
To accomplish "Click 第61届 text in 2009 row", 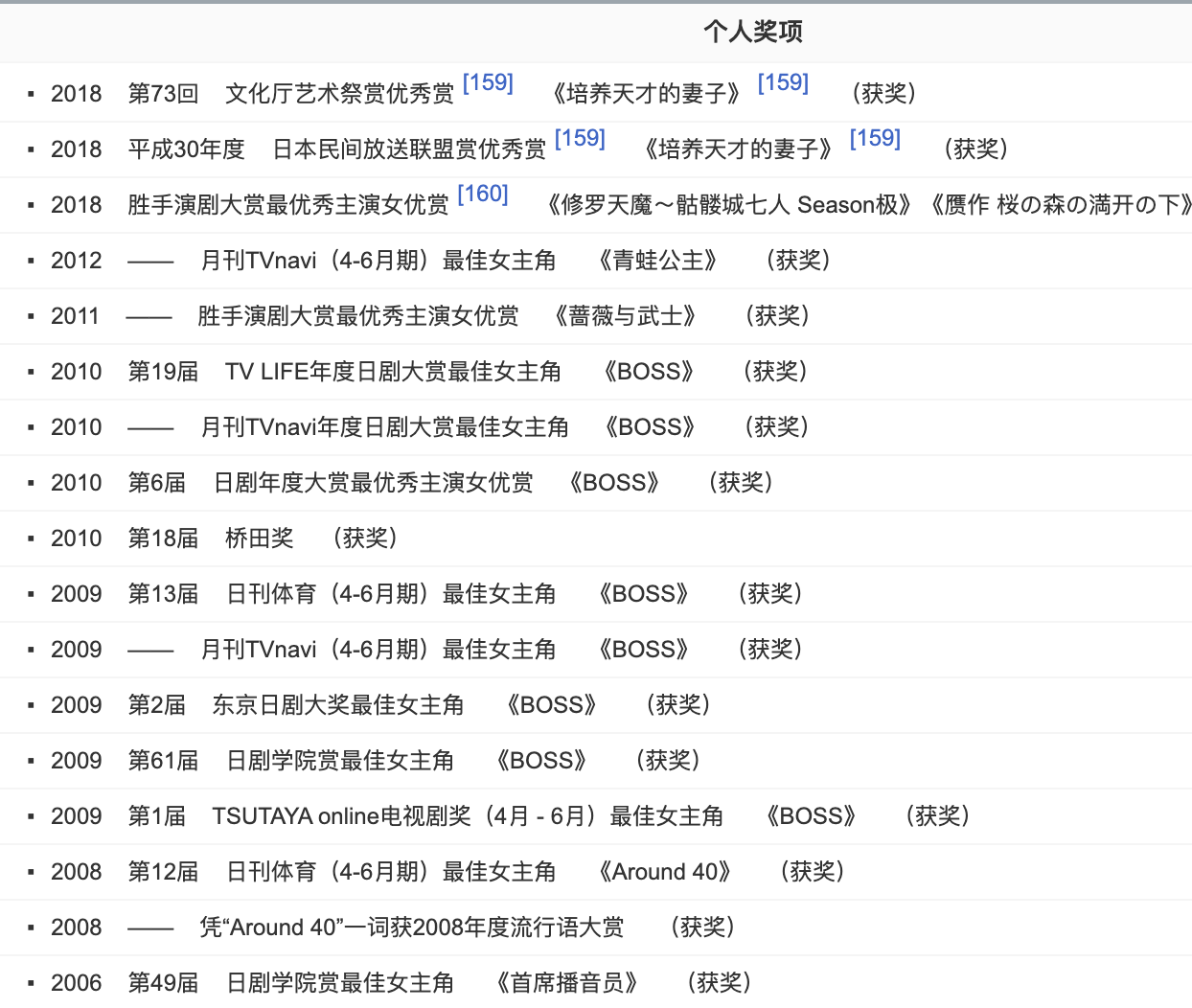I will (x=163, y=761).
